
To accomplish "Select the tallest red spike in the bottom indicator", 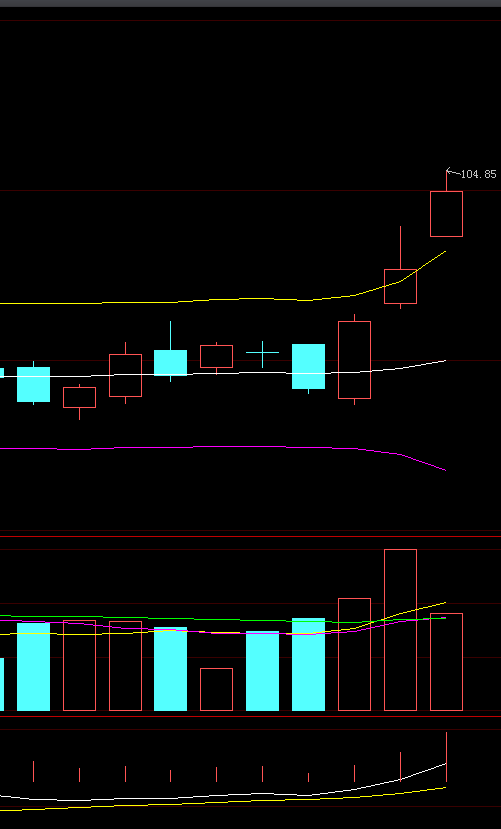I will [446, 757].
